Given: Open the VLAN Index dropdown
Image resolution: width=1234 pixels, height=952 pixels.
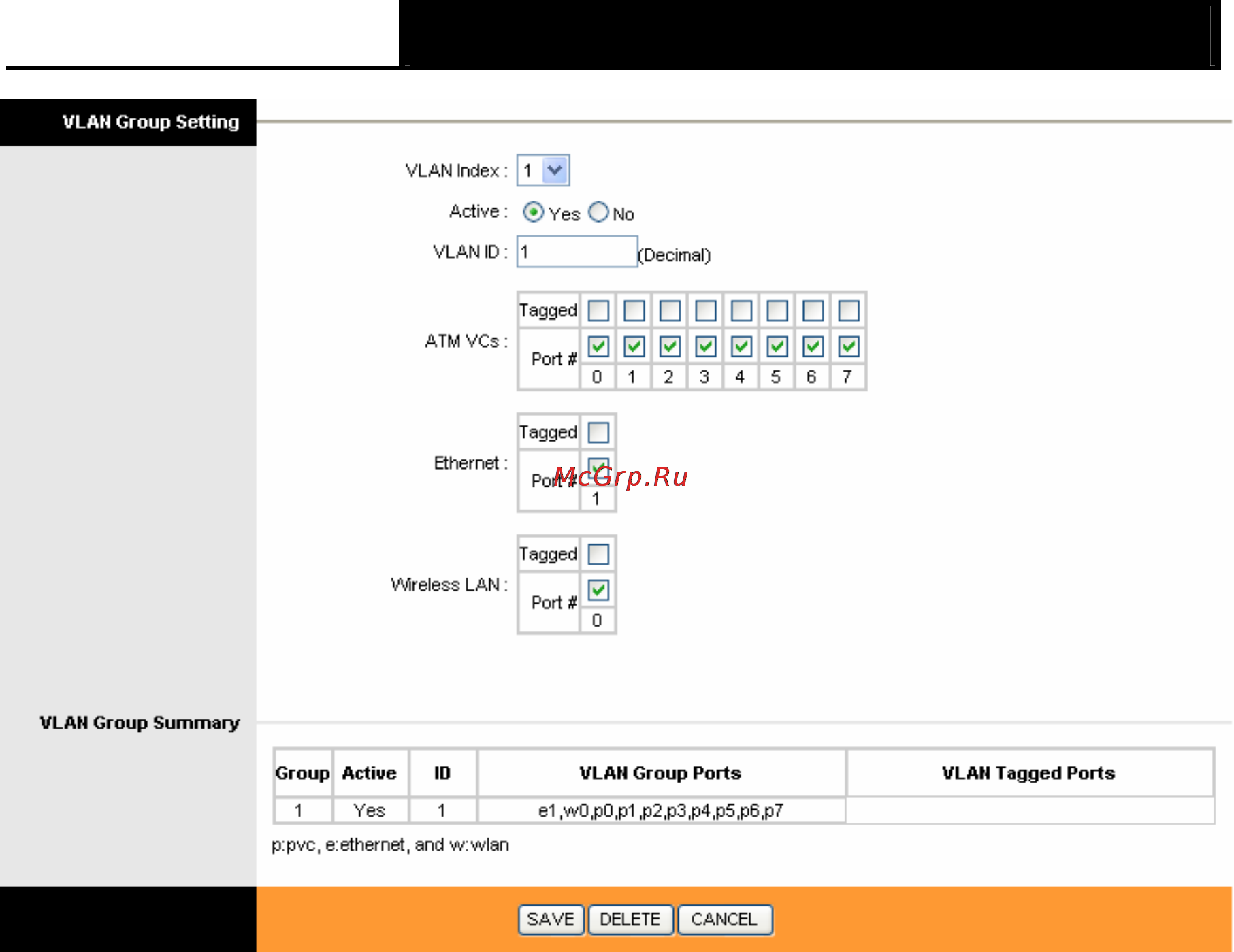Looking at the screenshot, I should pyautogui.click(x=542, y=170).
